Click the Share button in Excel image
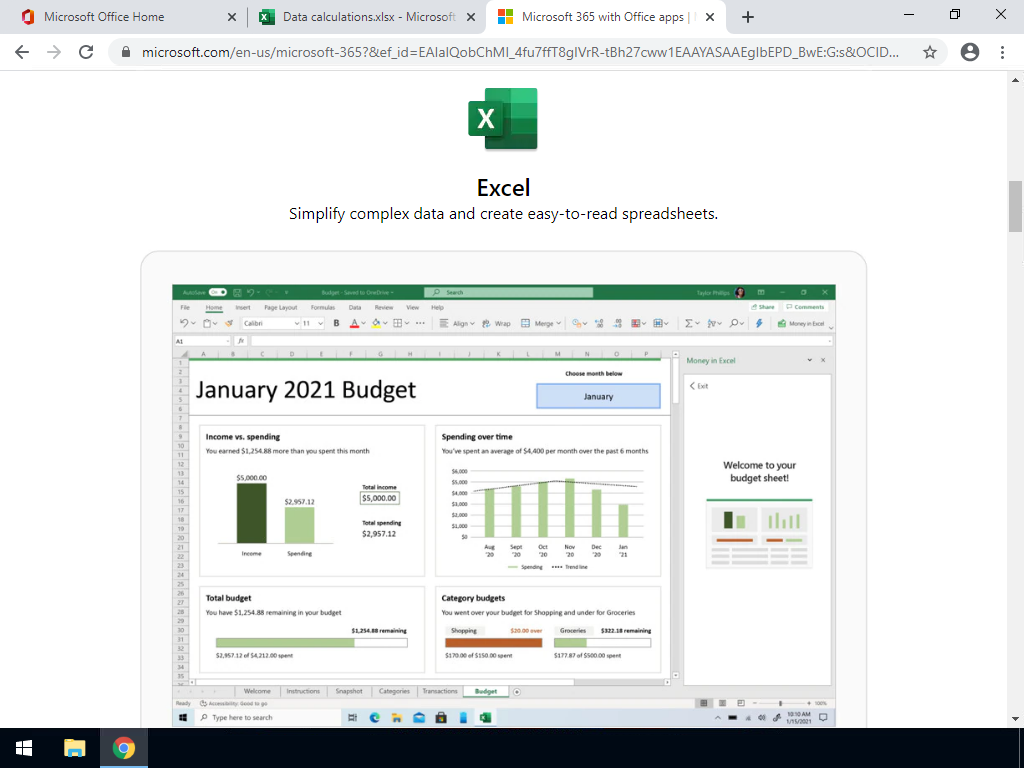The height and width of the screenshot is (768, 1024). 763,307
